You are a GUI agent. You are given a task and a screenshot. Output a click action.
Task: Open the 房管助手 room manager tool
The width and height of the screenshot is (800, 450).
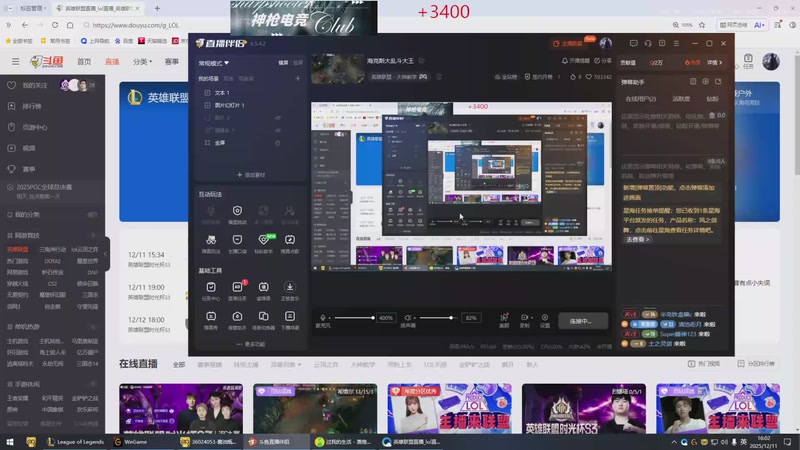(x=237, y=316)
